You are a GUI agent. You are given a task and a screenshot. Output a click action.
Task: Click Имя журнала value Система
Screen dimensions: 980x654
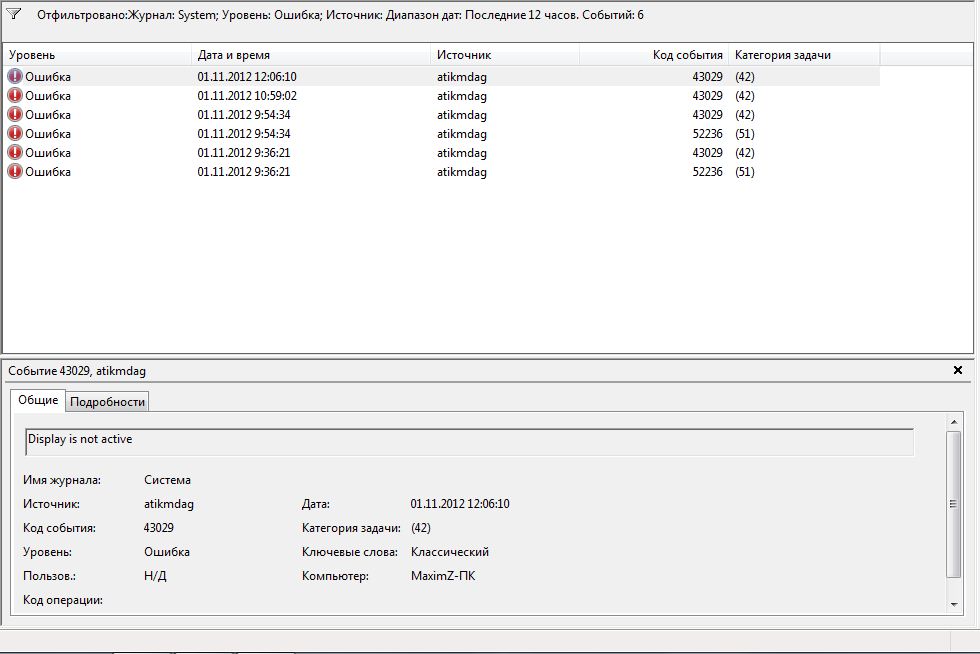coord(168,480)
